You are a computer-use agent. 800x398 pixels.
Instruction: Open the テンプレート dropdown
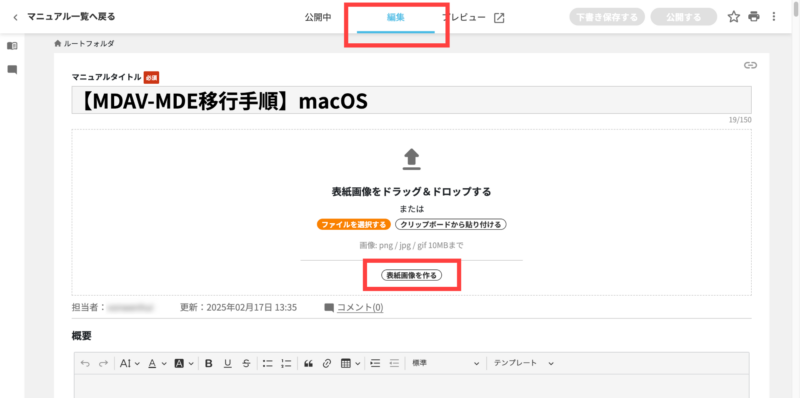coord(523,363)
